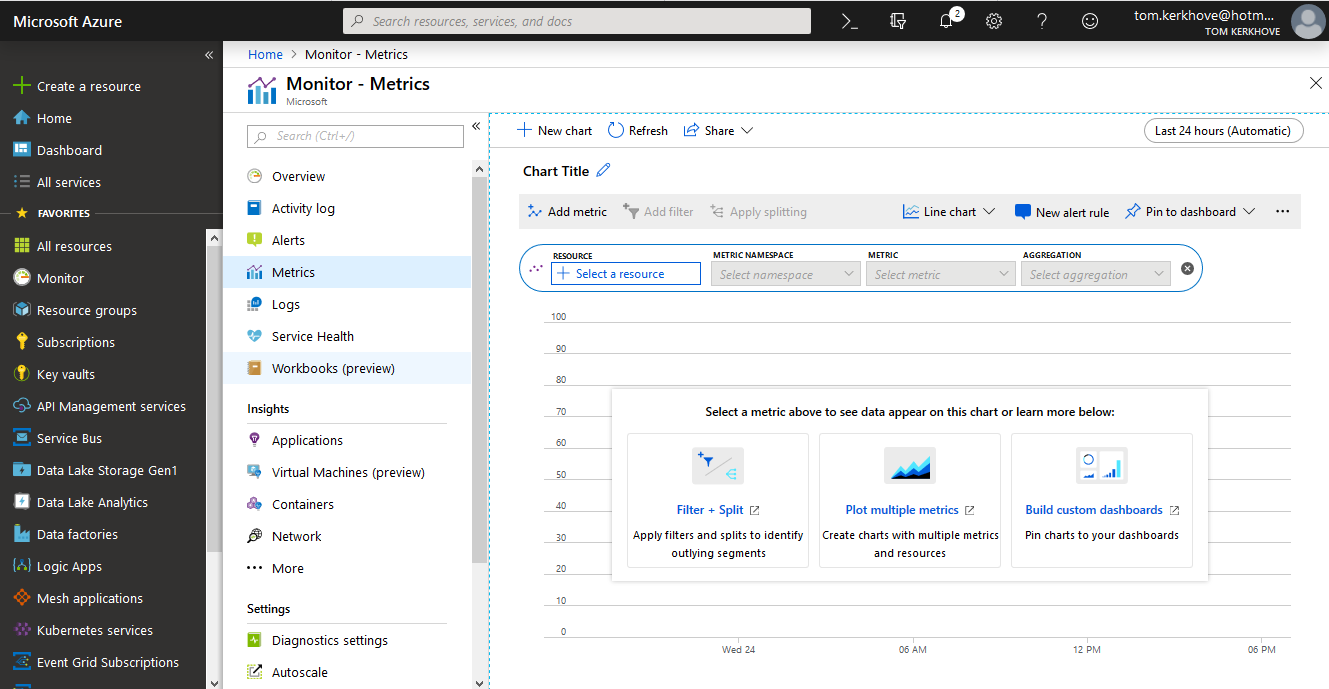This screenshot has width=1329, height=689.
Task: Open the help question mark icon
Action: [x=1042, y=21]
